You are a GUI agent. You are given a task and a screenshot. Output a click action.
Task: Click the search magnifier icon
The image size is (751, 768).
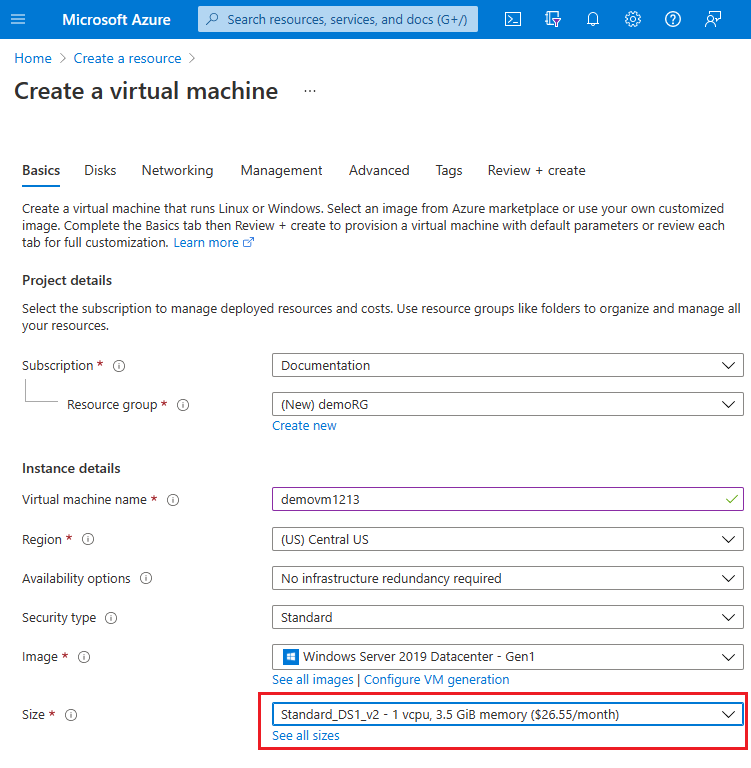(212, 19)
